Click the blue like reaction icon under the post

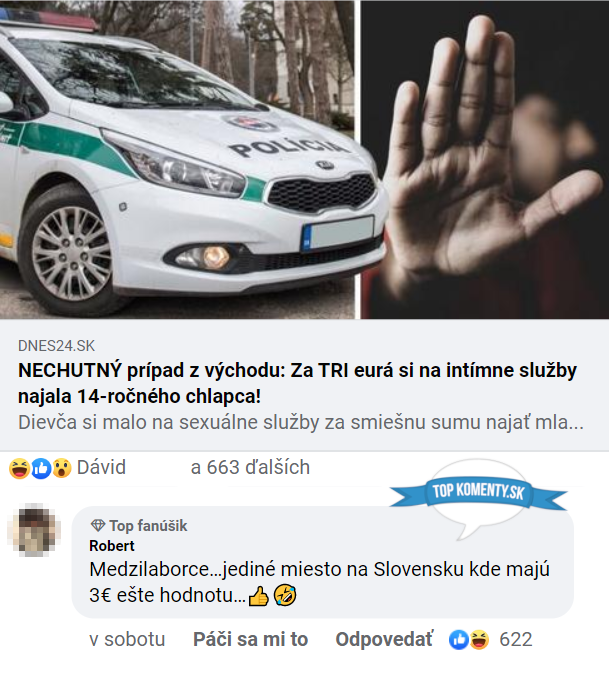coord(41,468)
